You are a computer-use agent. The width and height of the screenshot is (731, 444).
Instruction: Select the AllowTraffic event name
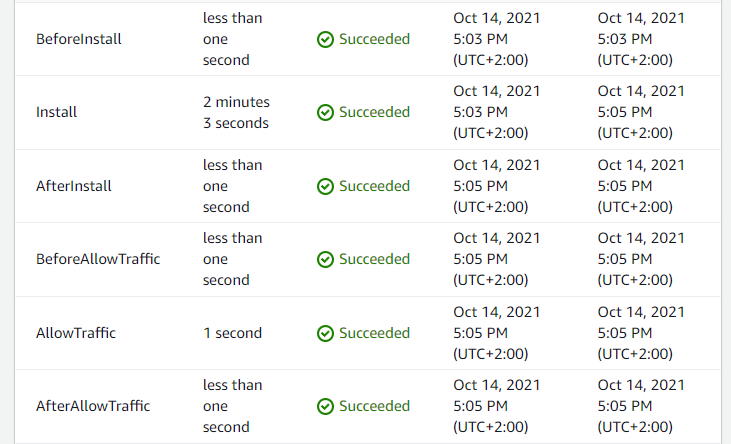coord(76,333)
